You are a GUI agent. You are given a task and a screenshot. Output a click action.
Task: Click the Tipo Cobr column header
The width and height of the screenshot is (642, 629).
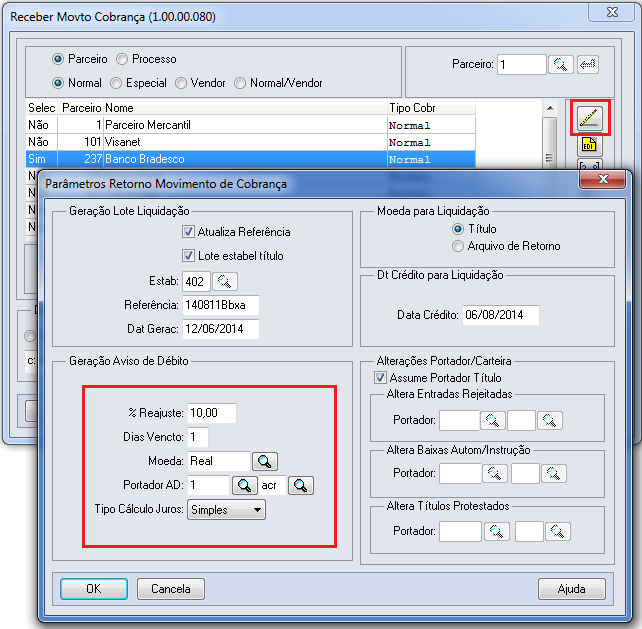(431, 108)
